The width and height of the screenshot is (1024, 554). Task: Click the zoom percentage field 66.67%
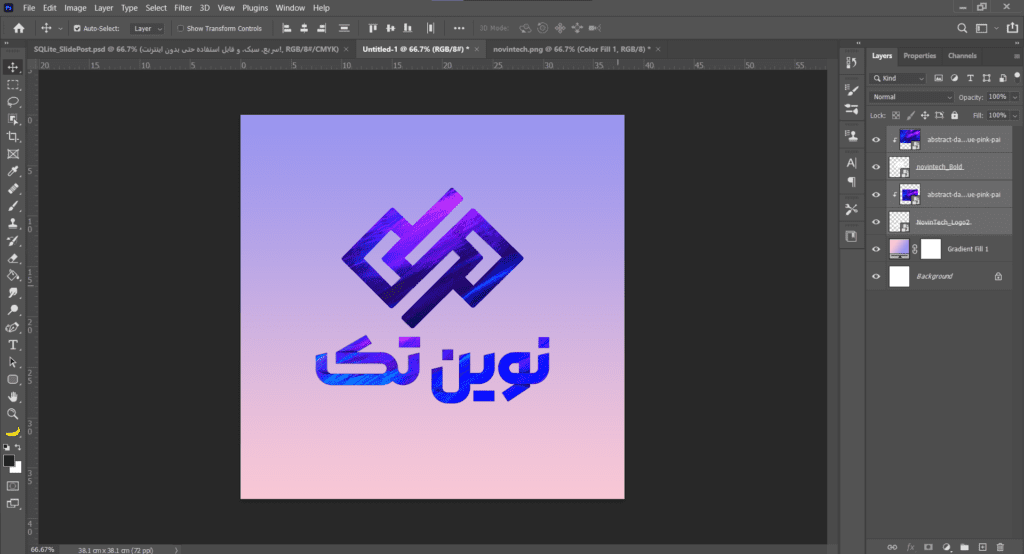(42, 550)
